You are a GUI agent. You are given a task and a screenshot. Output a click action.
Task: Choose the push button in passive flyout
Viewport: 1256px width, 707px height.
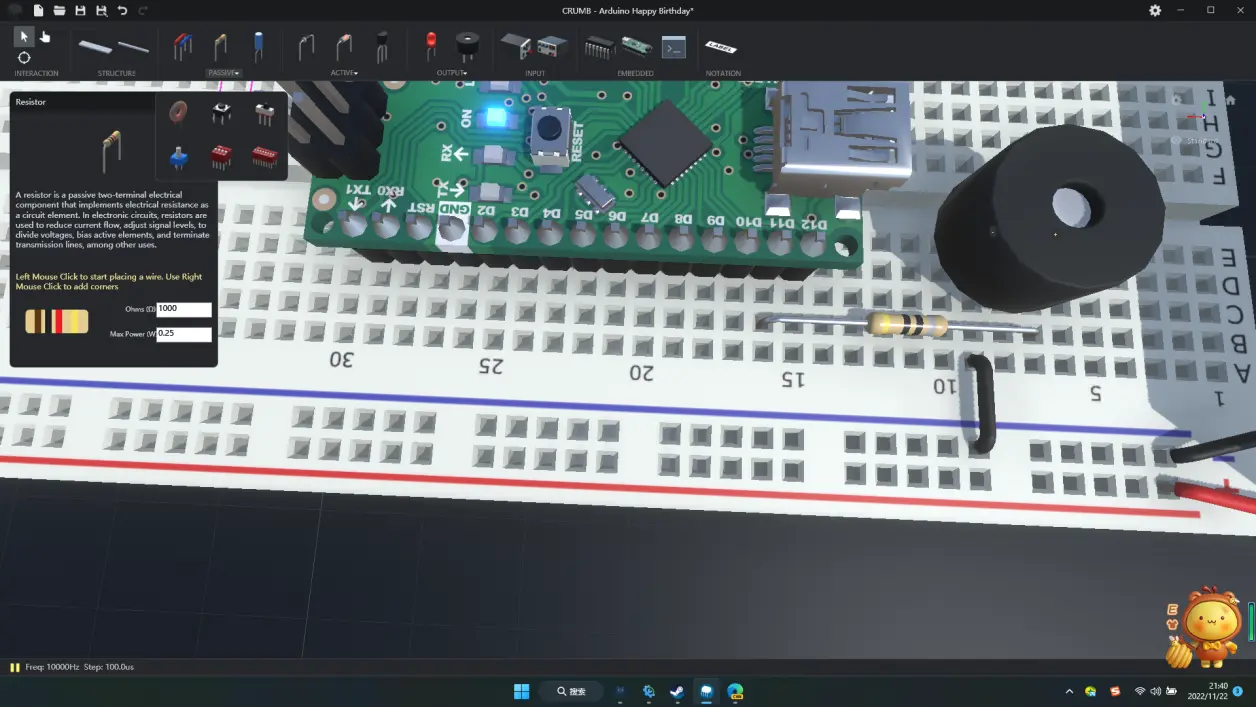pyautogui.click(x=222, y=113)
